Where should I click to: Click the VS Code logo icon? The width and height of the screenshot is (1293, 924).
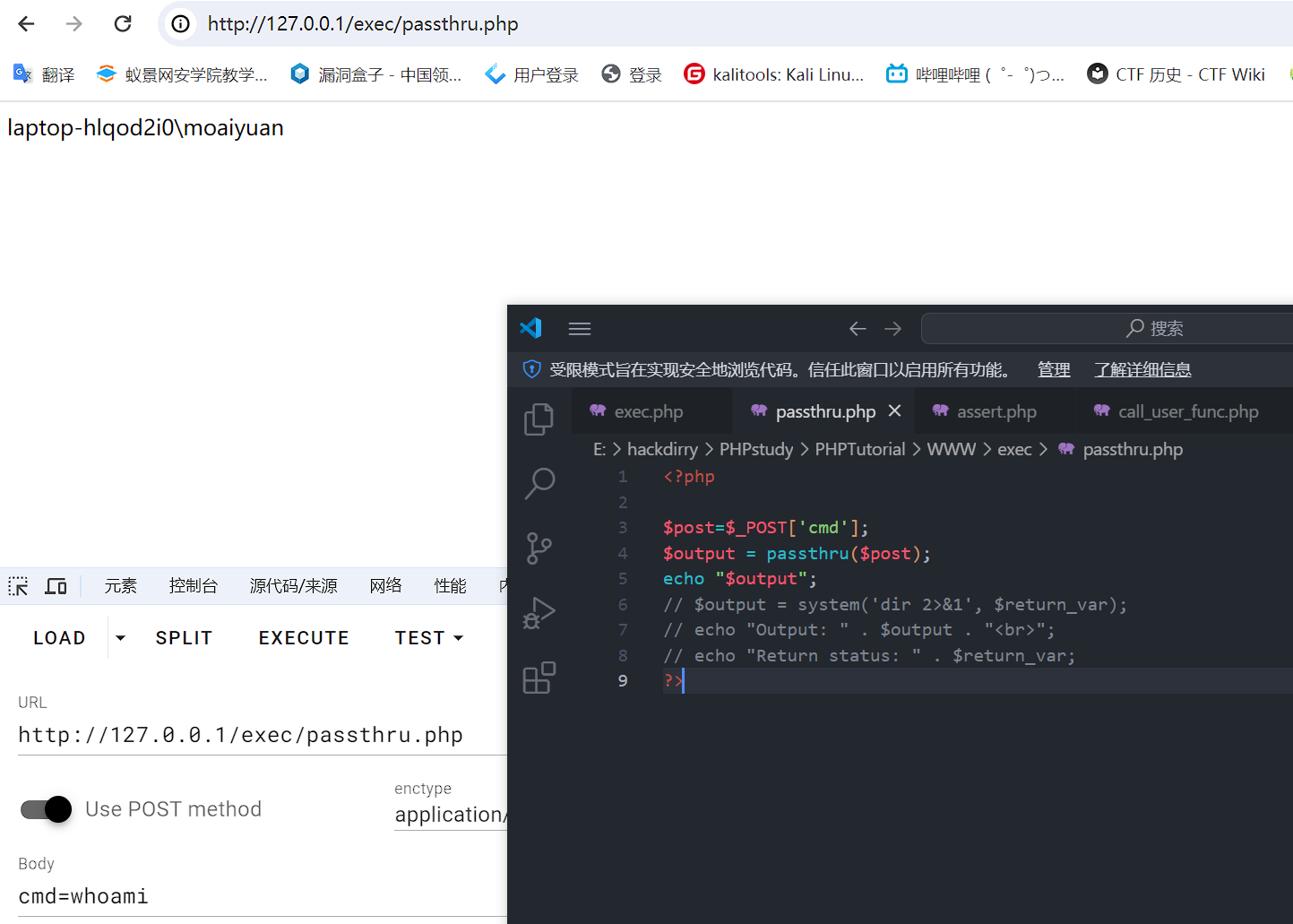531,328
